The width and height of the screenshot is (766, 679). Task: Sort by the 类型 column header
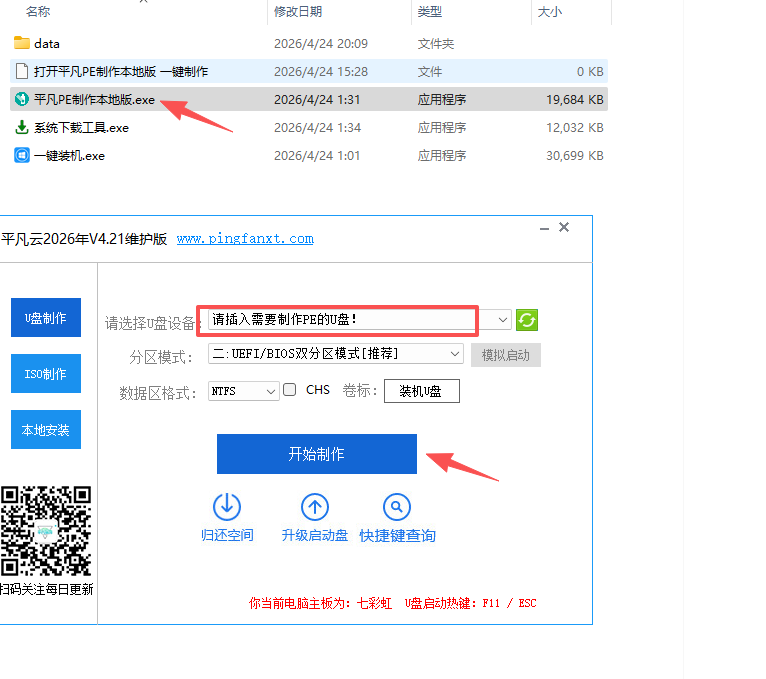tap(429, 11)
